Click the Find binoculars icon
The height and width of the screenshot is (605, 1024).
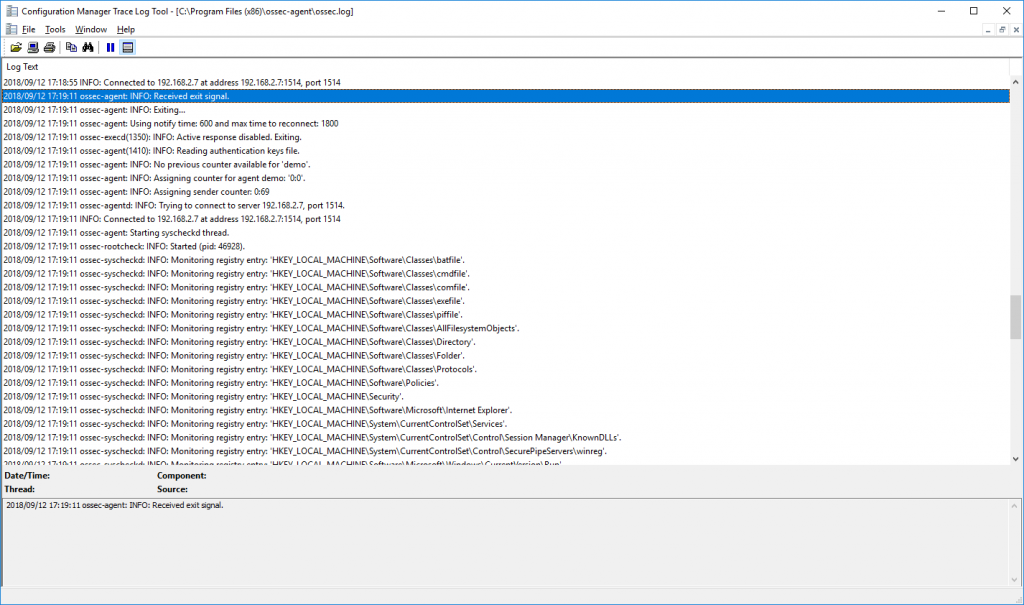[x=88, y=47]
